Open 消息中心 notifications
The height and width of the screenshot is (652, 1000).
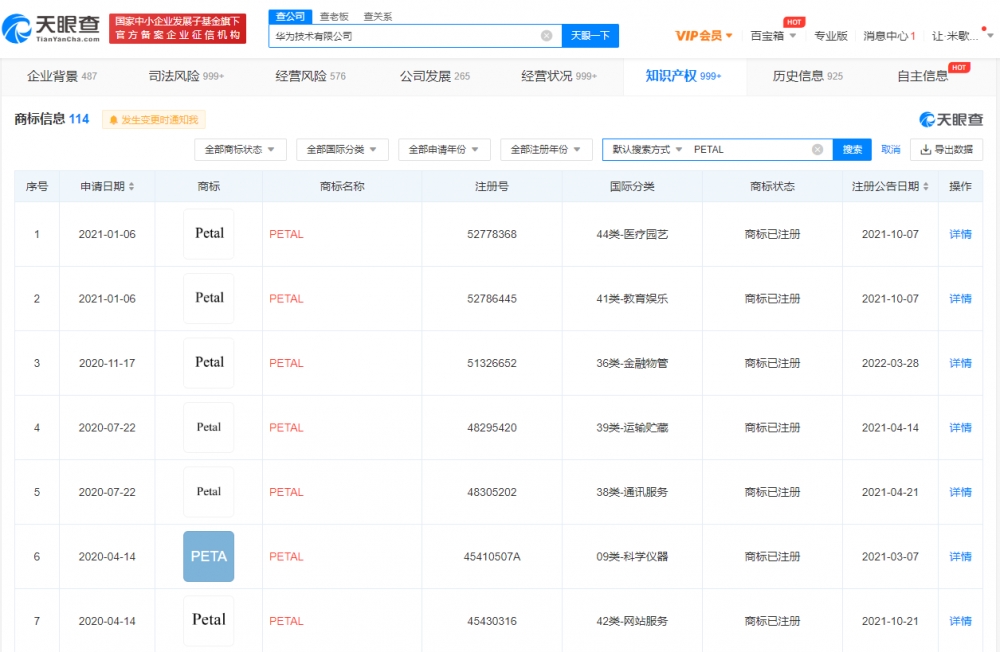pyautogui.click(x=889, y=36)
